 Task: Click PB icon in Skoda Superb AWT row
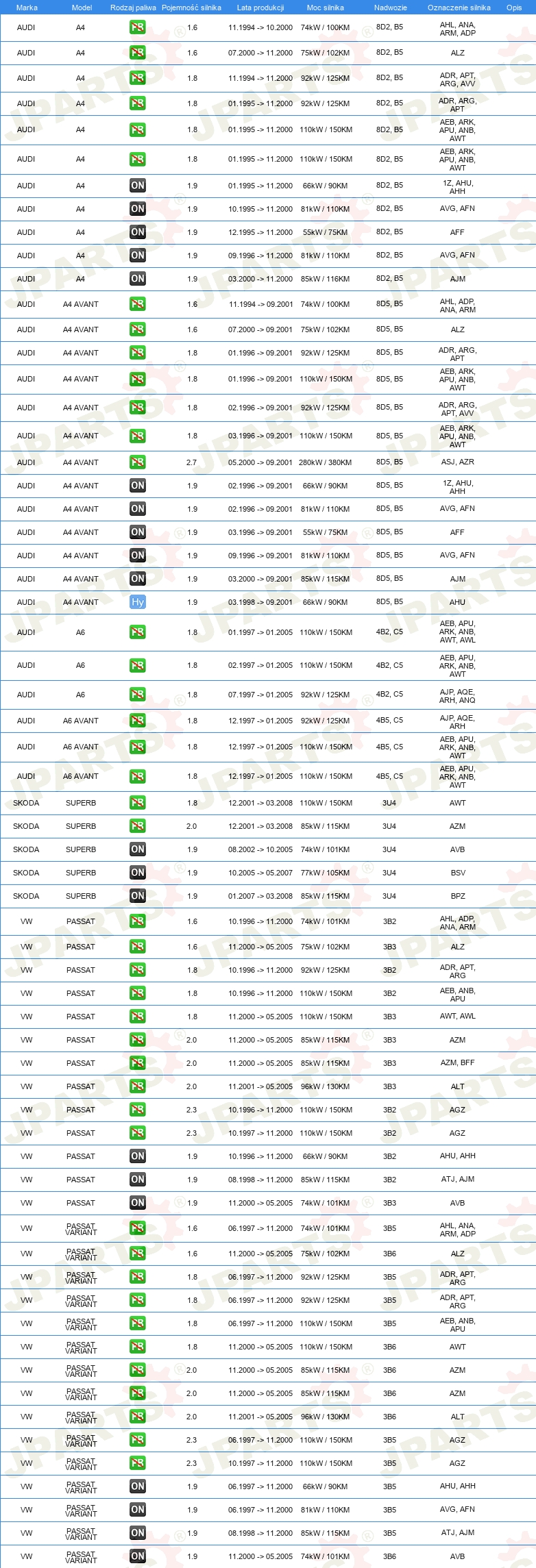[x=138, y=803]
